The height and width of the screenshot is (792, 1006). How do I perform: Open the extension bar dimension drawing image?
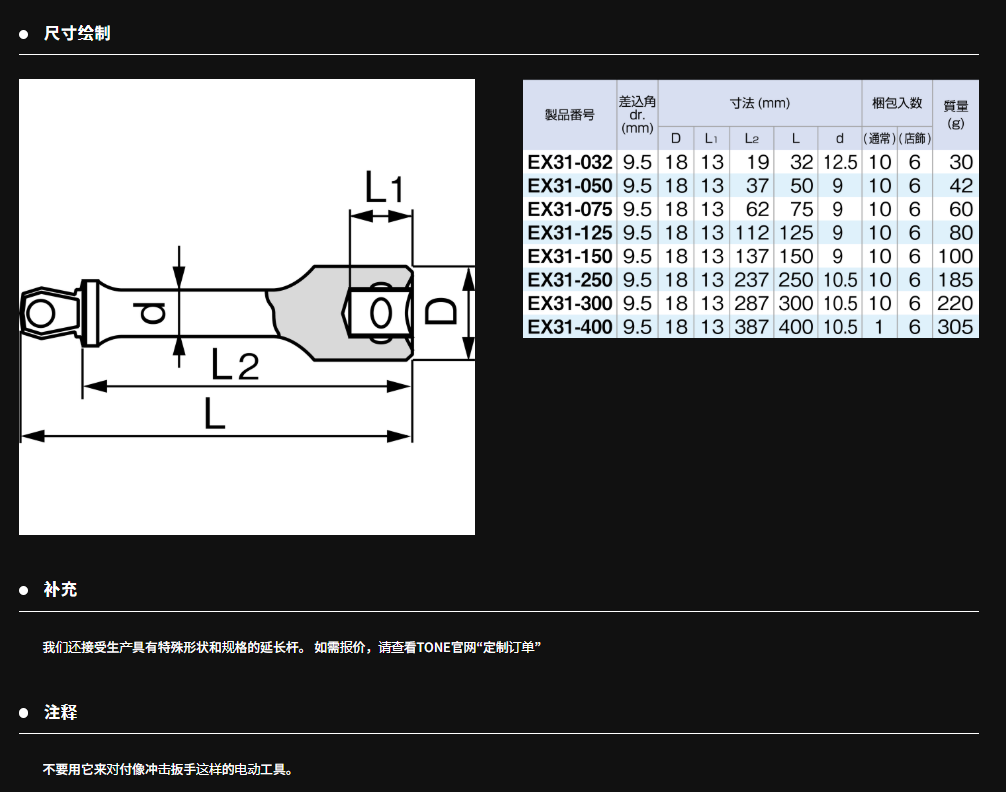click(246, 307)
